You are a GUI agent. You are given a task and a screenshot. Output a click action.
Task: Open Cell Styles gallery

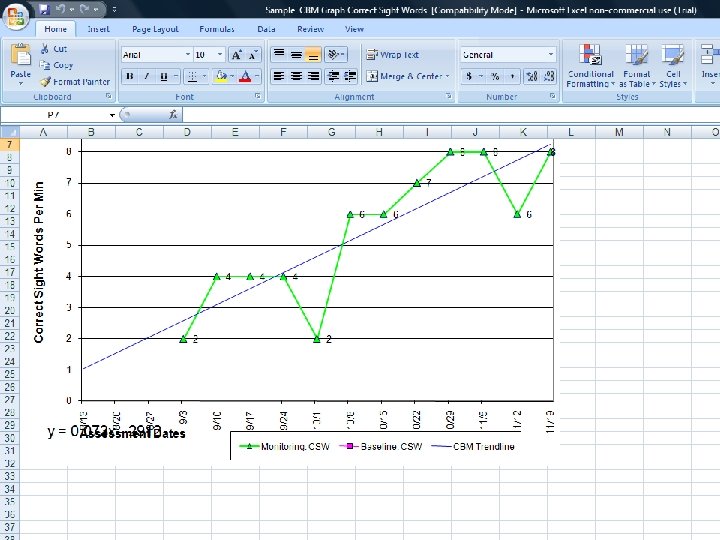[673, 65]
